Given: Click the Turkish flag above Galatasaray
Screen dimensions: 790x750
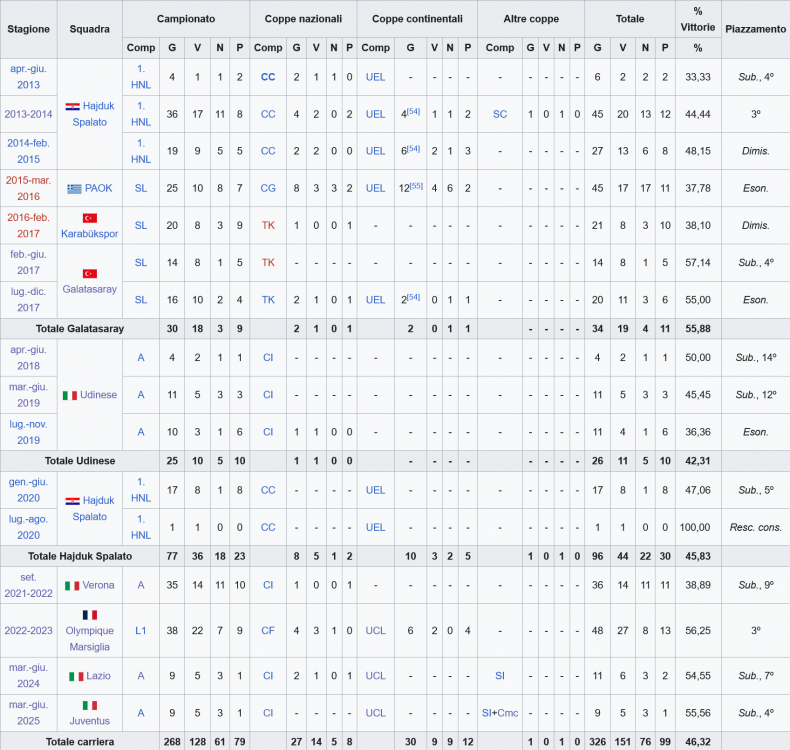Looking at the screenshot, I should pyautogui.click(x=90, y=274).
